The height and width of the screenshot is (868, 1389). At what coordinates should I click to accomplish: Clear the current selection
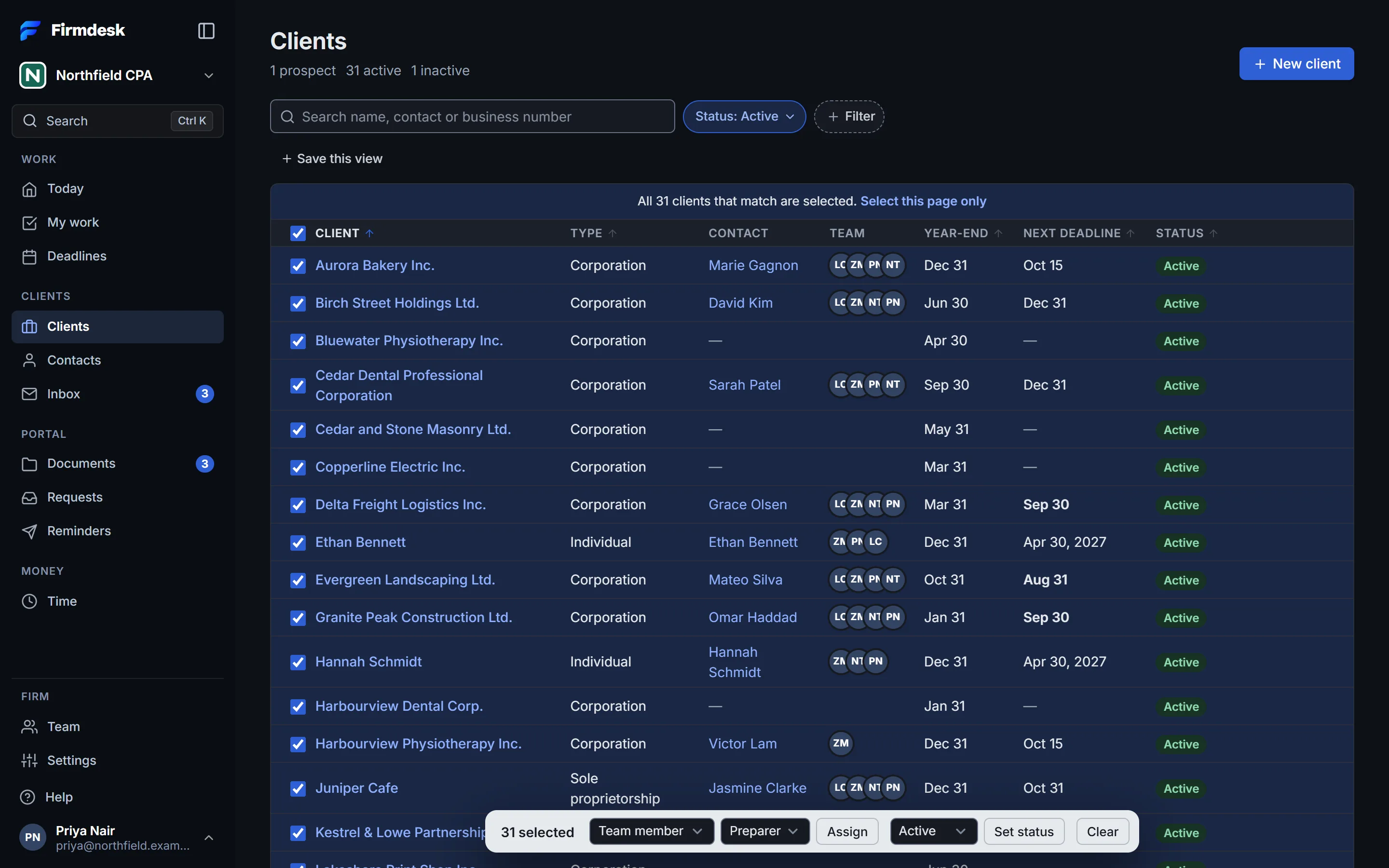1103,831
